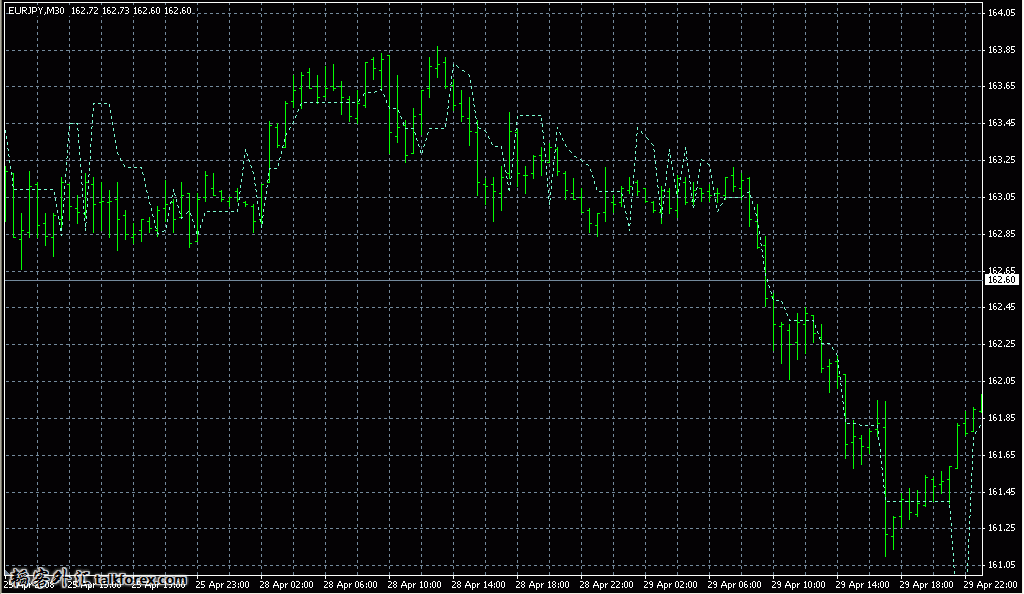Click the 28 Apr 22:00 time label
Image resolution: width=1024 pixels, height=594 pixels.
pyautogui.click(x=607, y=585)
